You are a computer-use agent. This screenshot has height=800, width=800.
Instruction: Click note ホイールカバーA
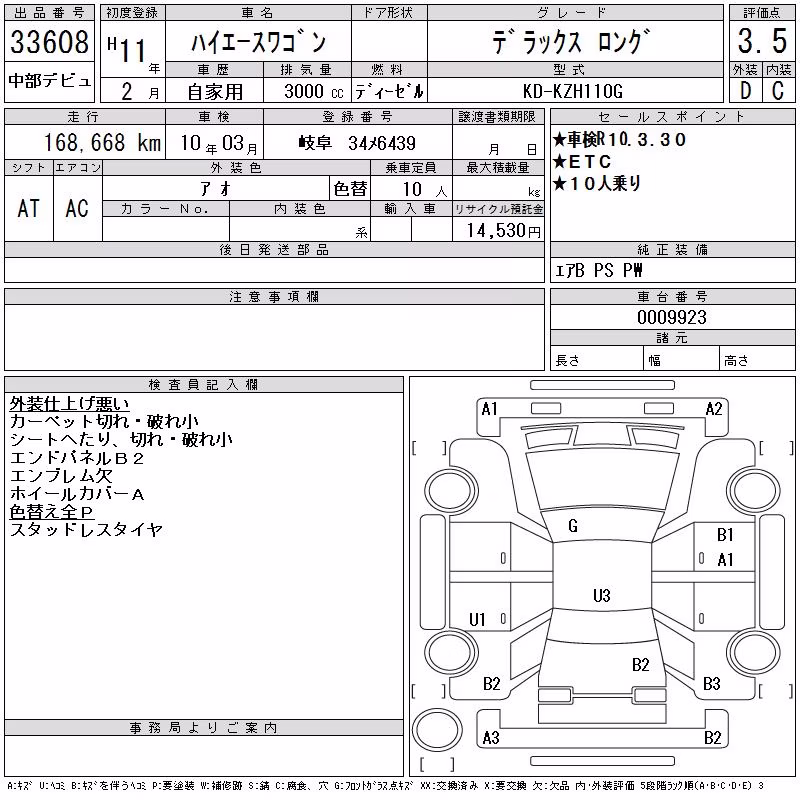77,494
